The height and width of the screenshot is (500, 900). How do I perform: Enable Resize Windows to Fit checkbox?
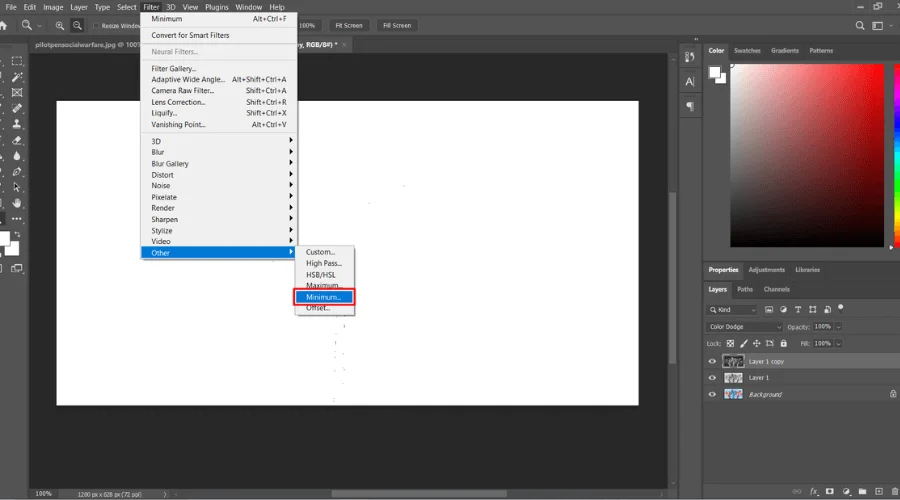[x=96, y=26]
